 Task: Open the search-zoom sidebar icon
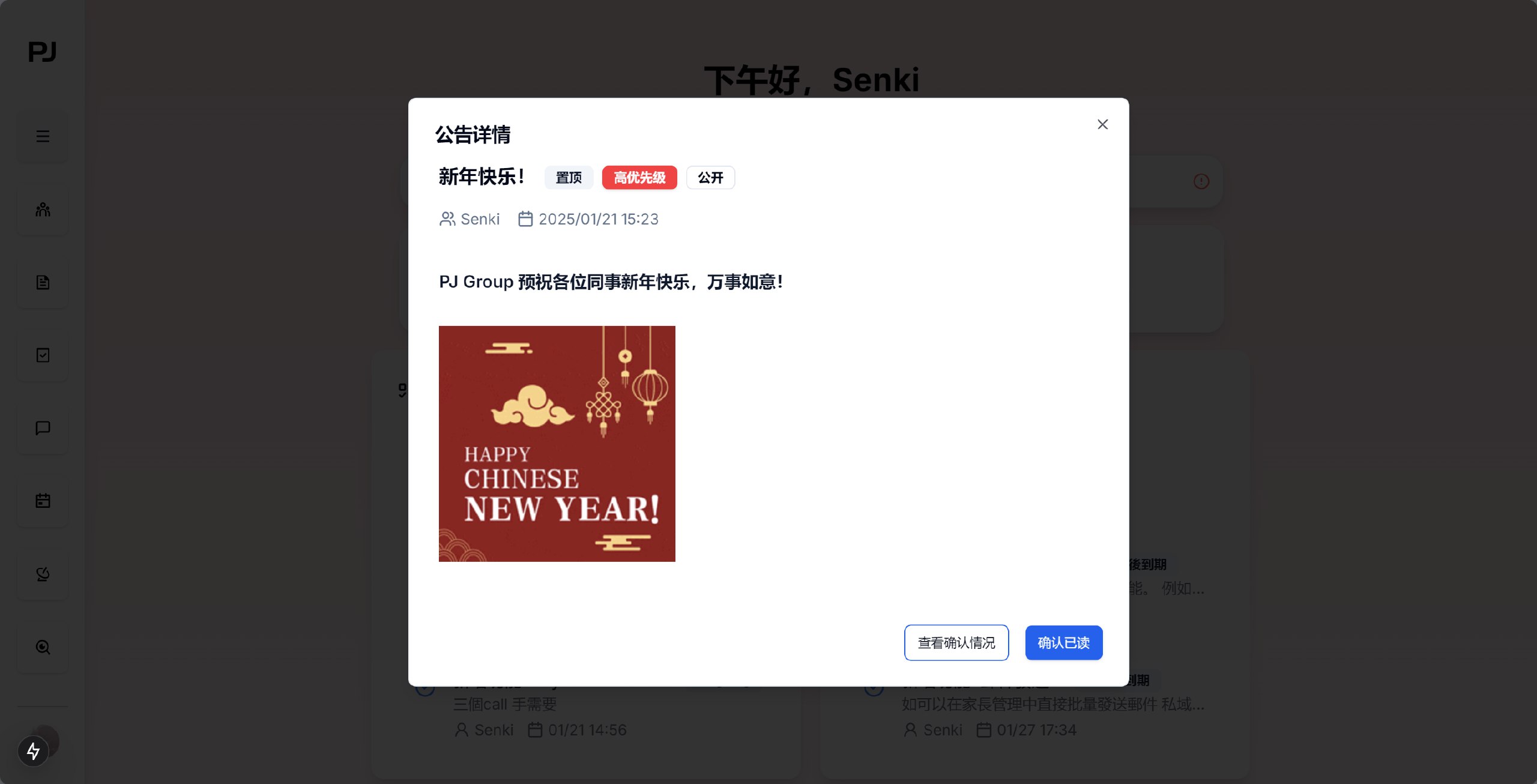pos(43,647)
